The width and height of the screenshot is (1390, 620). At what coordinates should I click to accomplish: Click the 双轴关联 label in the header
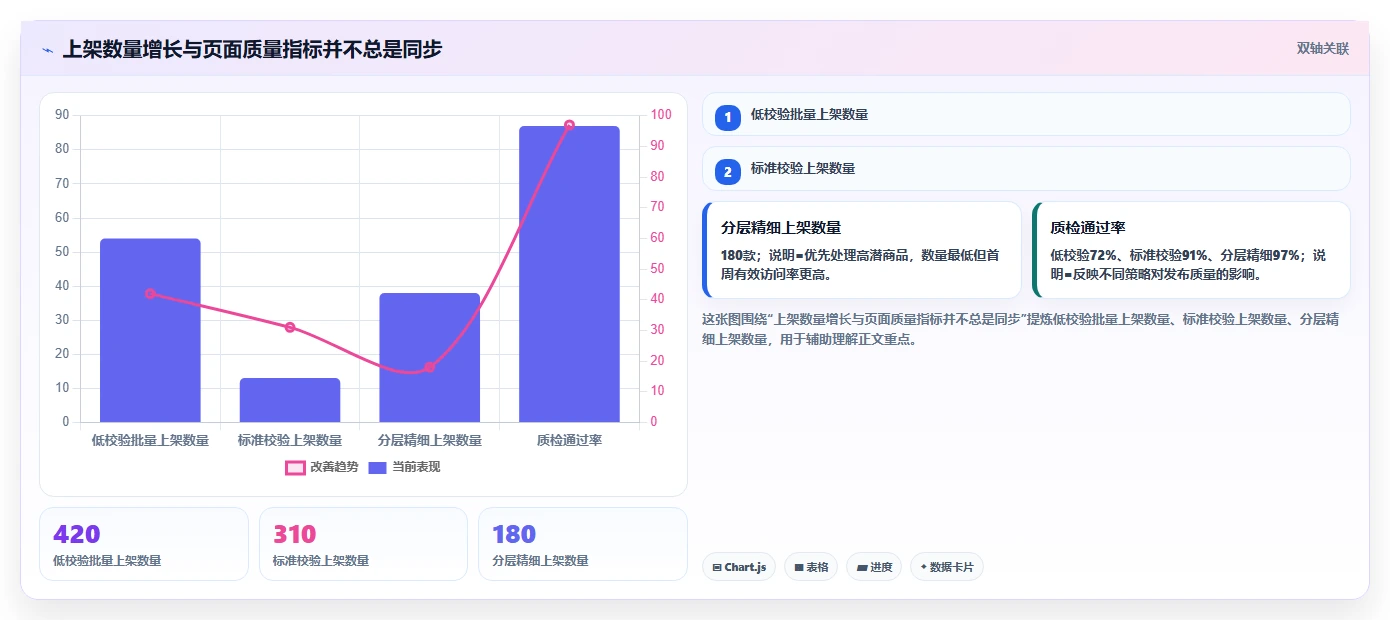click(1323, 49)
